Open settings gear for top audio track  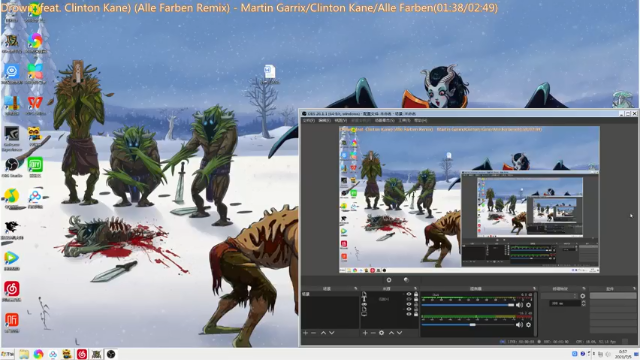[x=529, y=305]
